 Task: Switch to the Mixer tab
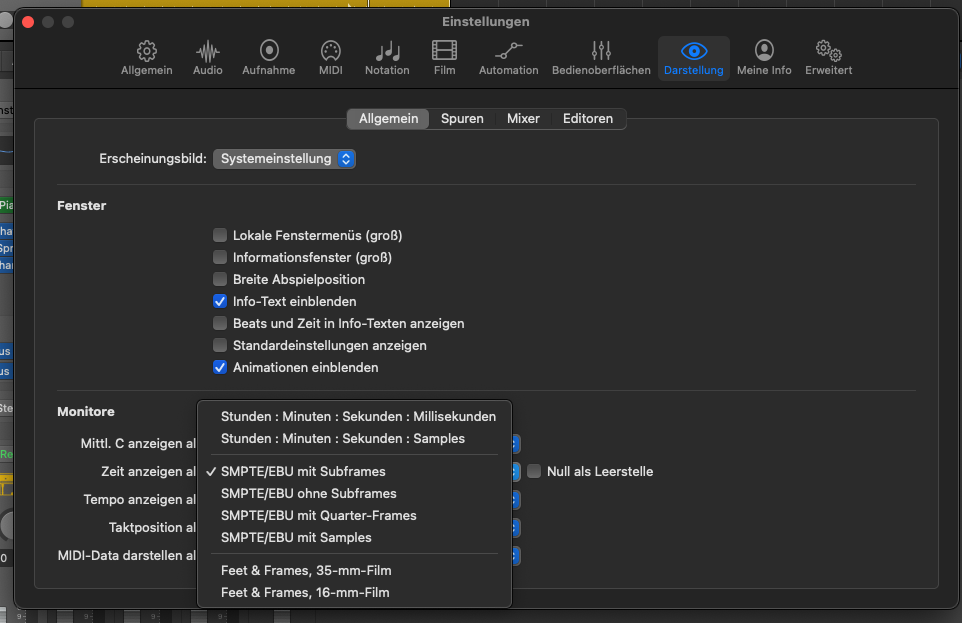click(x=523, y=119)
